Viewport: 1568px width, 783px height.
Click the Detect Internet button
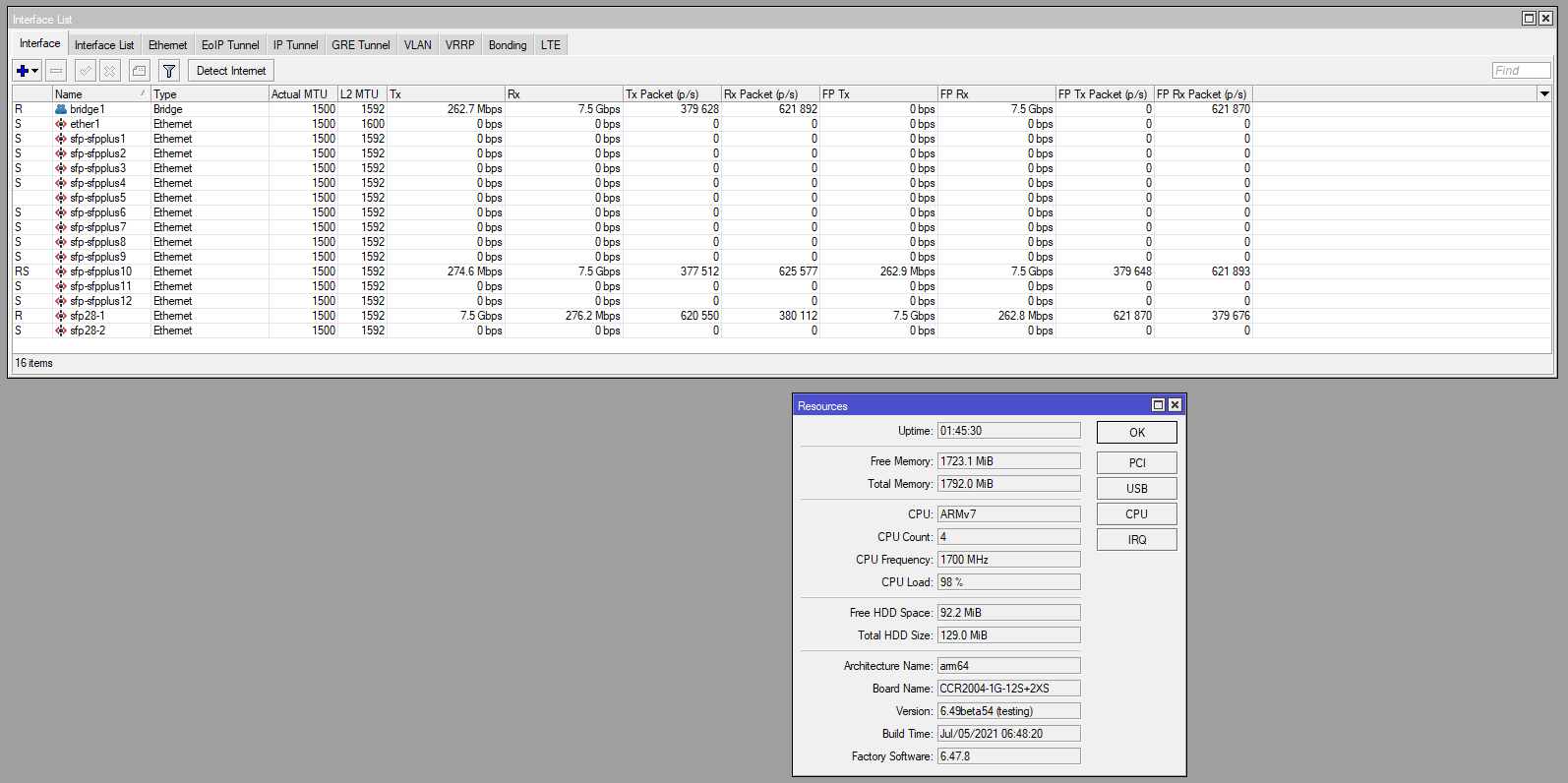click(x=231, y=71)
